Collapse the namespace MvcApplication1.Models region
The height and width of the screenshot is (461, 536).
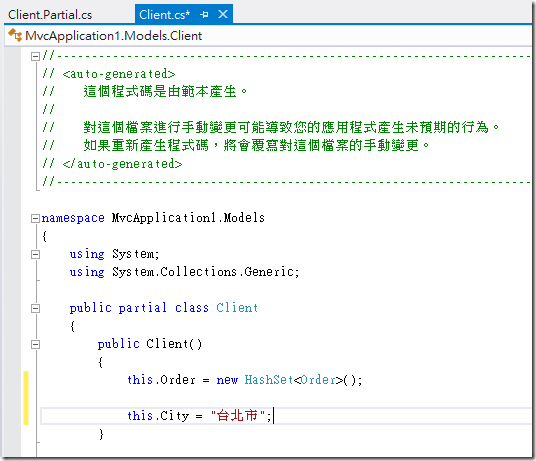35,218
